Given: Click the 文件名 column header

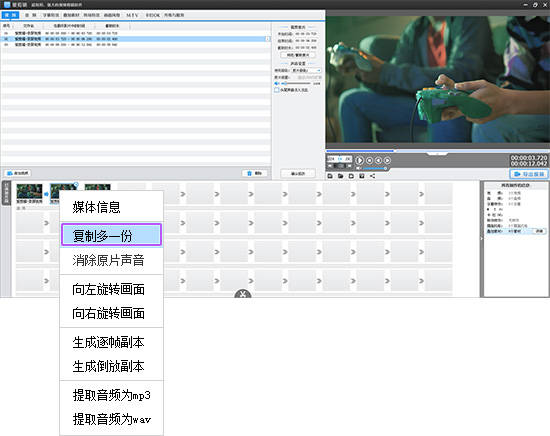Looking at the screenshot, I should pyautogui.click(x=28, y=26).
